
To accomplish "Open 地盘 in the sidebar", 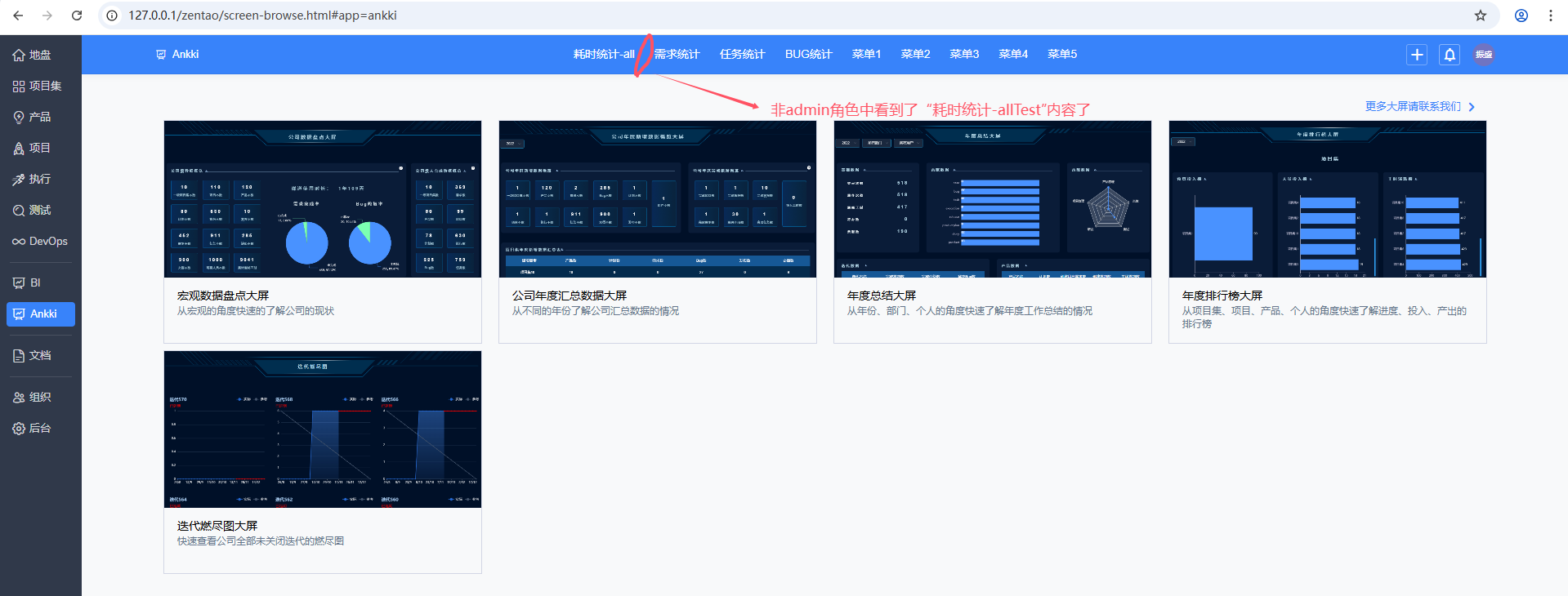I will (x=40, y=55).
